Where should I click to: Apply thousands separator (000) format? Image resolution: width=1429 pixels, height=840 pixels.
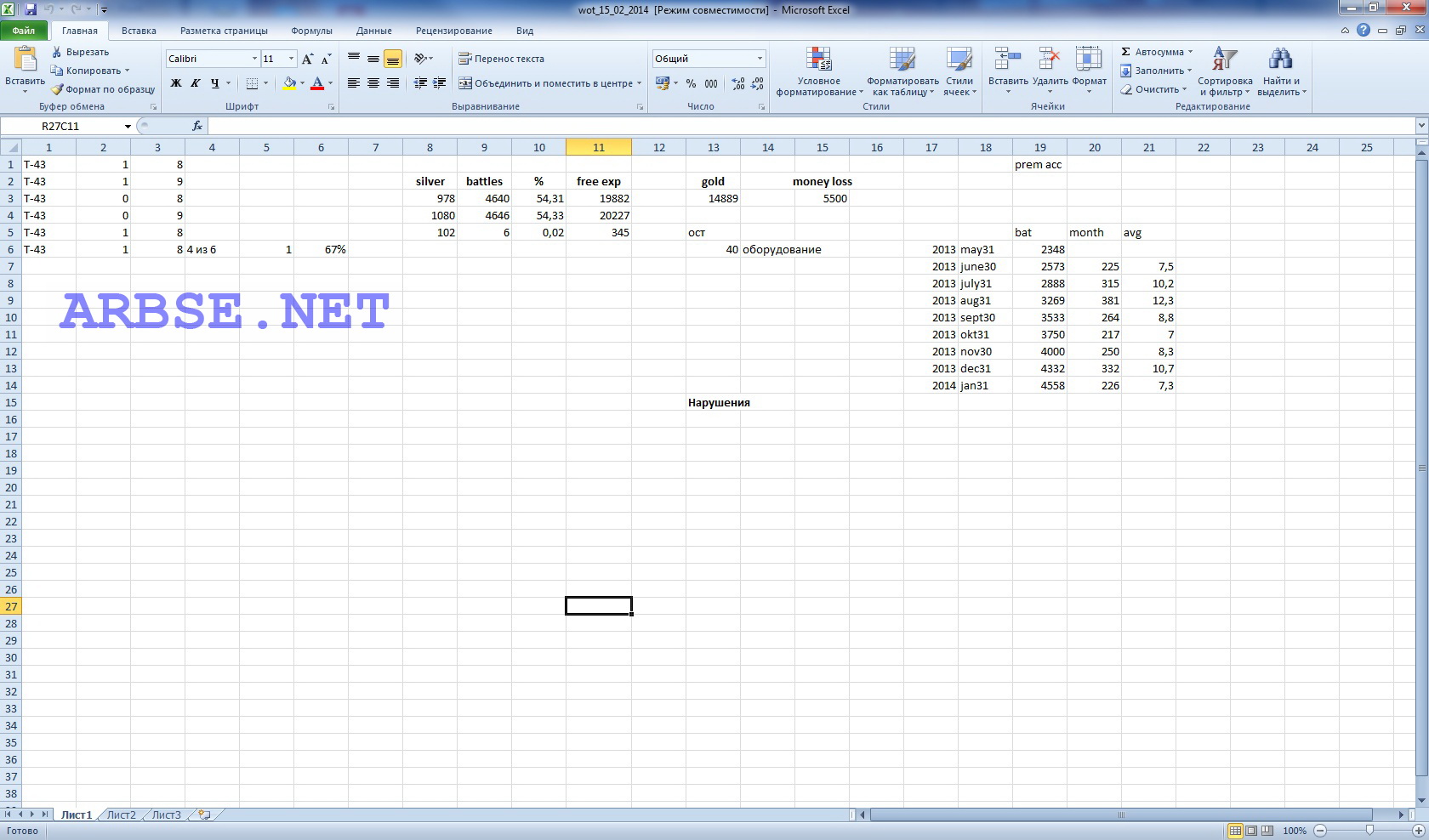point(711,83)
